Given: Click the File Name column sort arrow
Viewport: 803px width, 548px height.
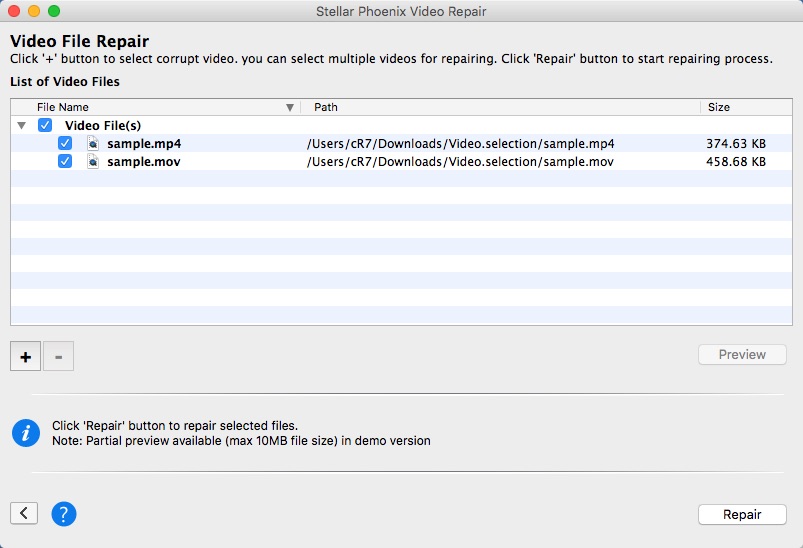Looking at the screenshot, I should pos(290,108).
